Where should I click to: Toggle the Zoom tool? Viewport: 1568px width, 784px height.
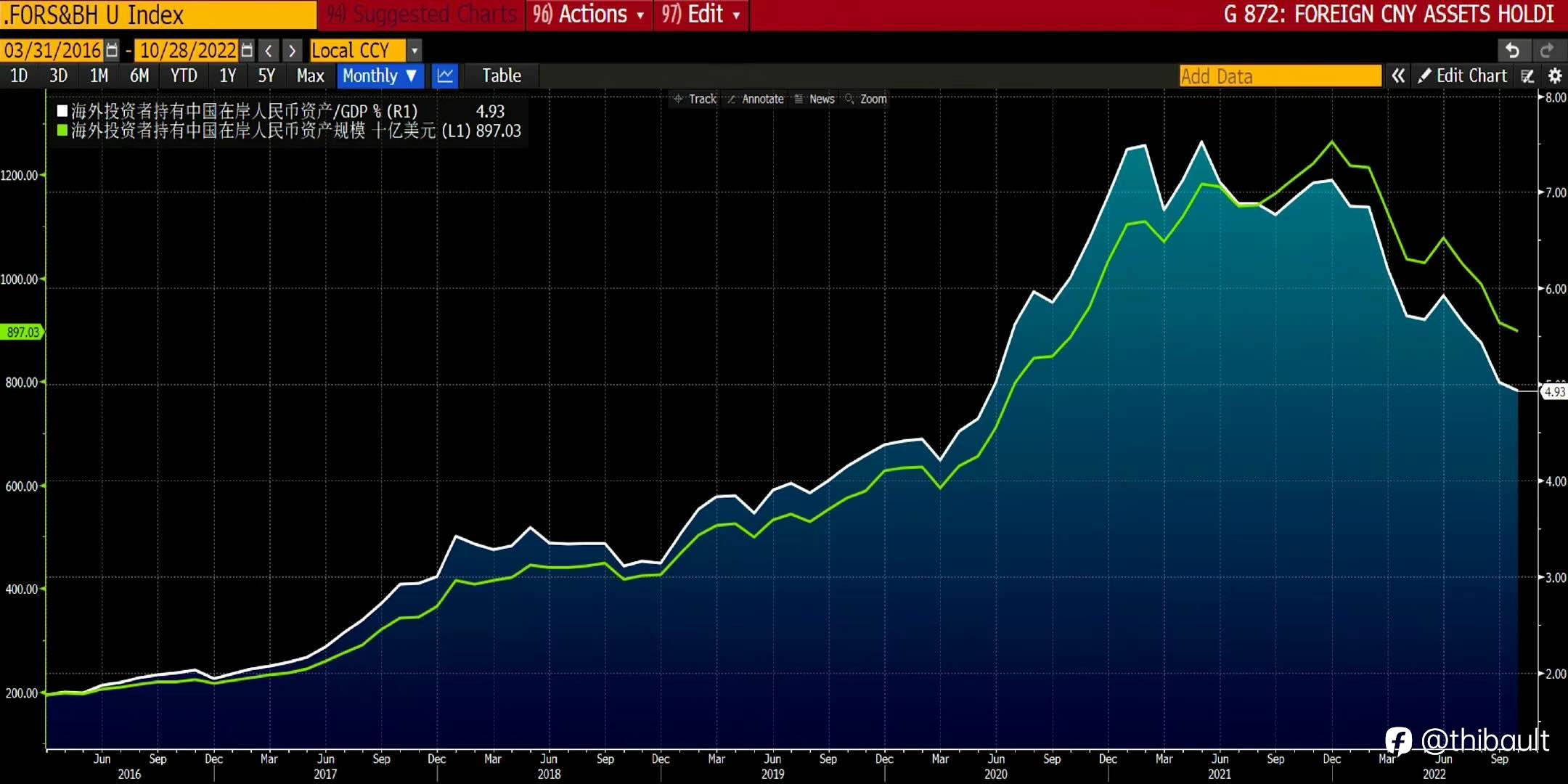[x=866, y=99]
